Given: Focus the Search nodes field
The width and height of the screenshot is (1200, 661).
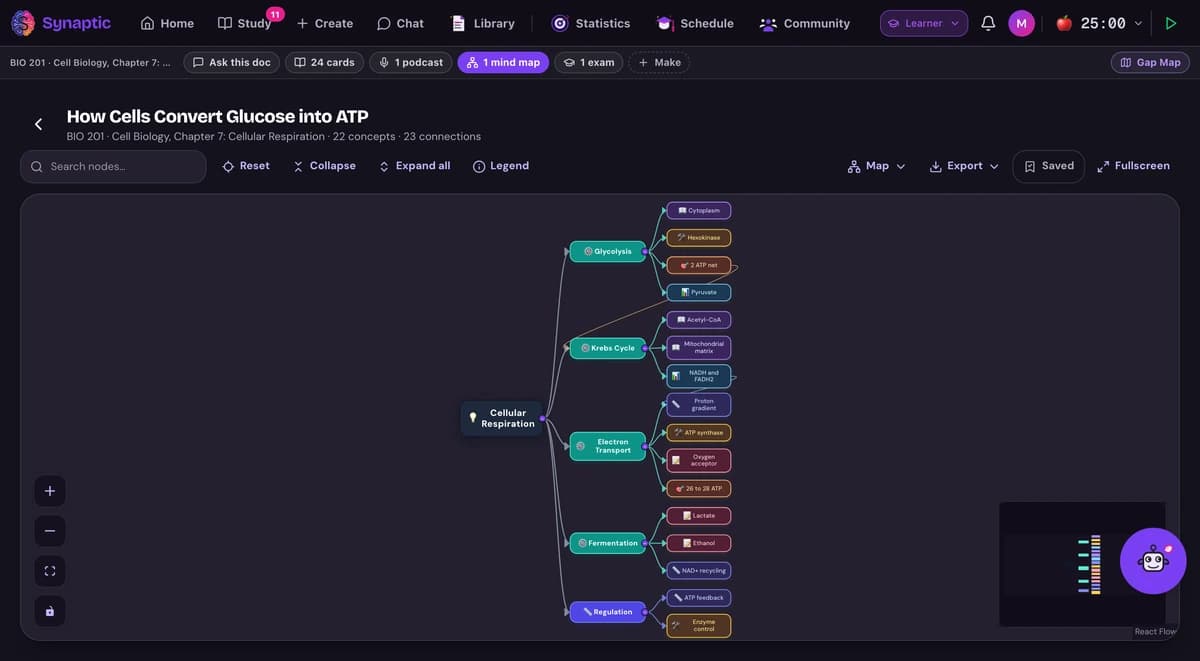Looking at the screenshot, I should 113,166.
